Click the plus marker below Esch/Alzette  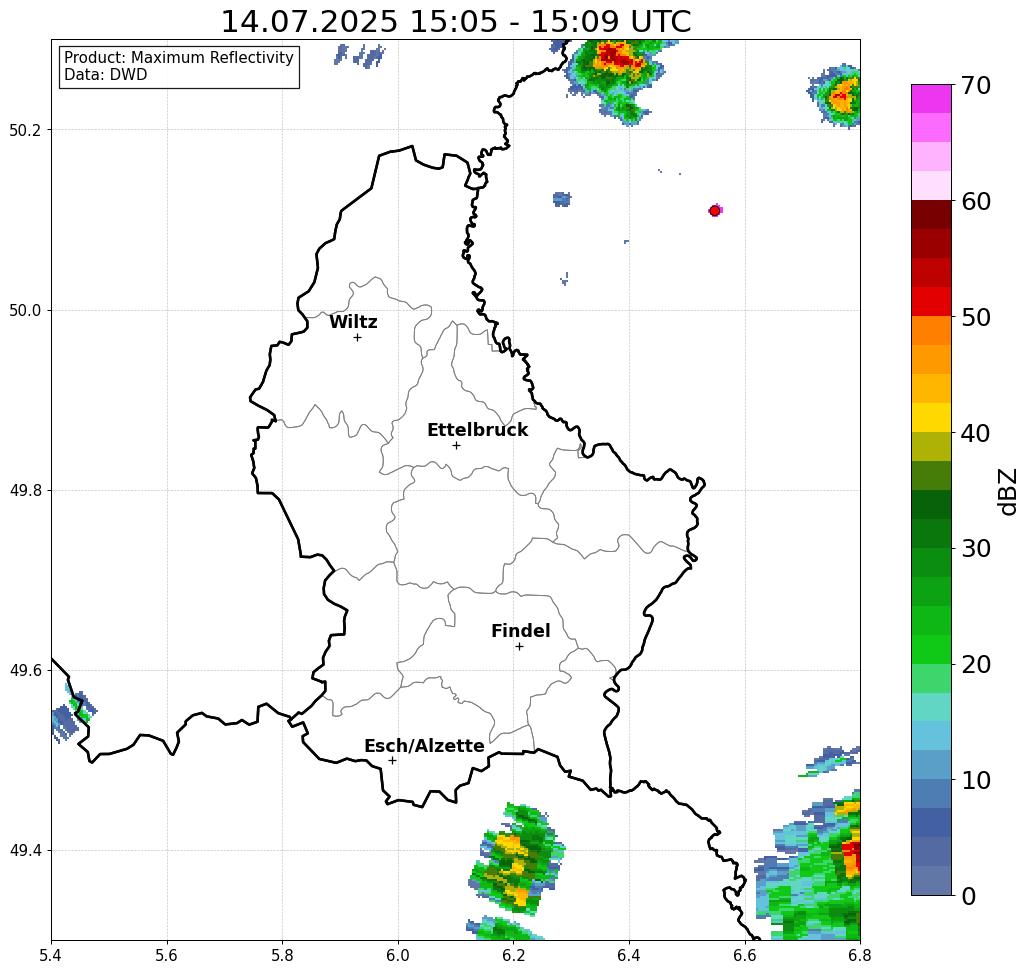point(392,760)
